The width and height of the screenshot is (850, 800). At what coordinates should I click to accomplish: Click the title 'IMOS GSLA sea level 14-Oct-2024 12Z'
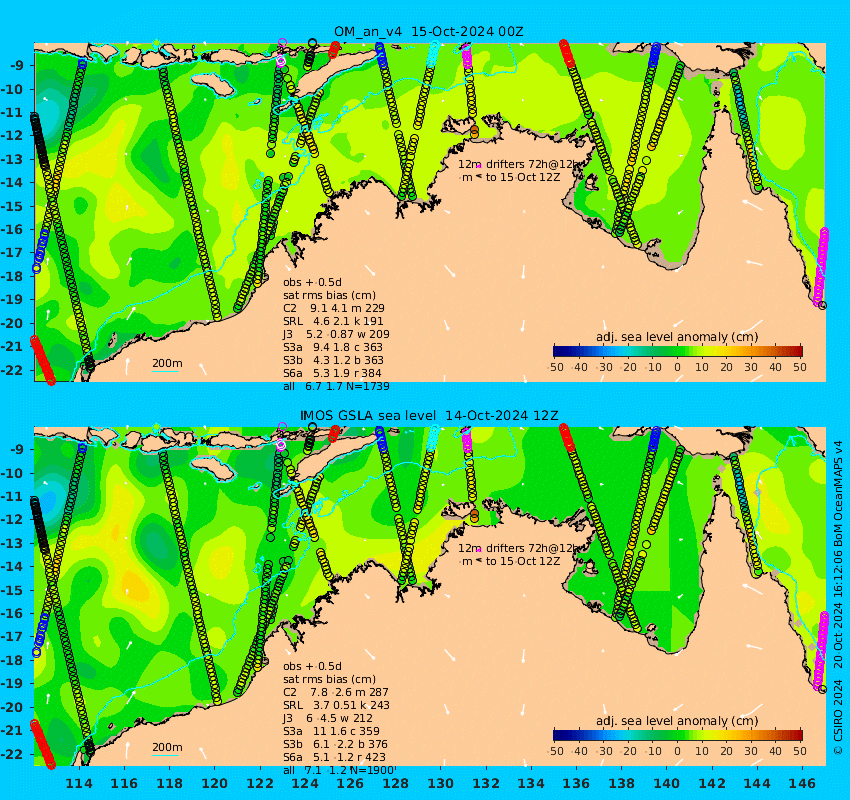pos(429,416)
